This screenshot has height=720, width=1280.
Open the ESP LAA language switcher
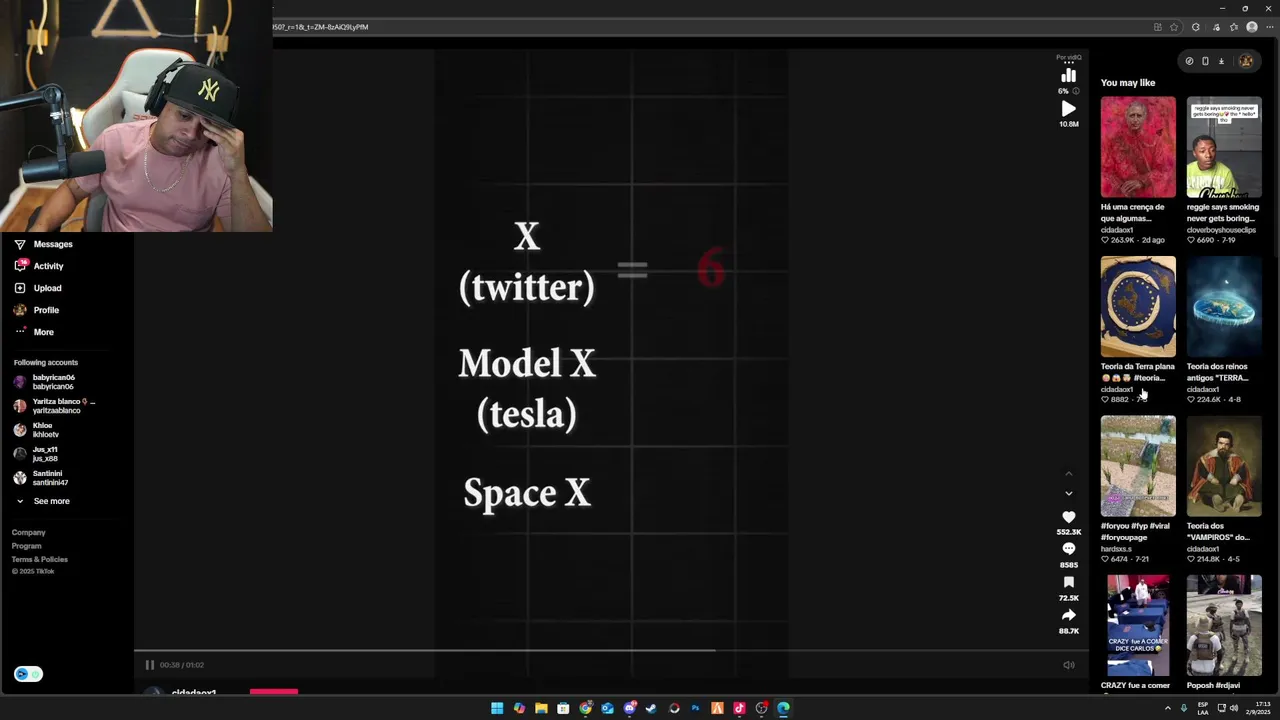[1203, 708]
